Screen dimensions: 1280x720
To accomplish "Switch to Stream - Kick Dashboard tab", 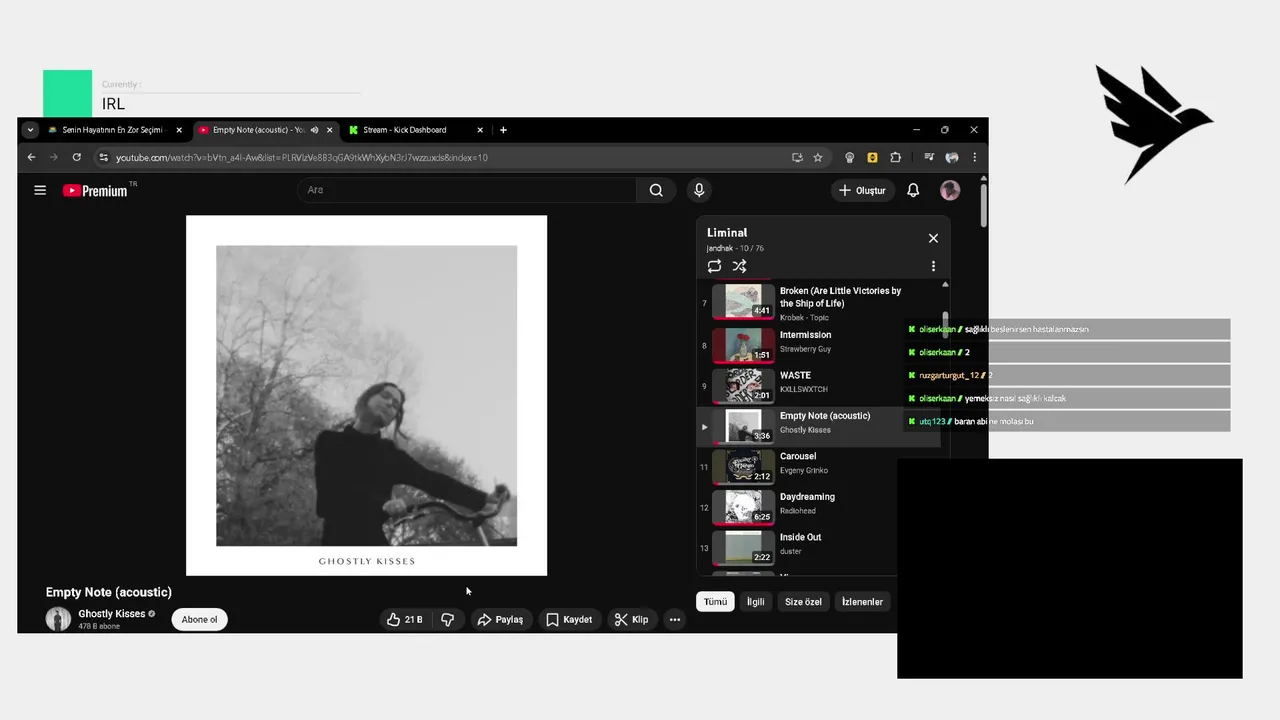I will tap(405, 130).
